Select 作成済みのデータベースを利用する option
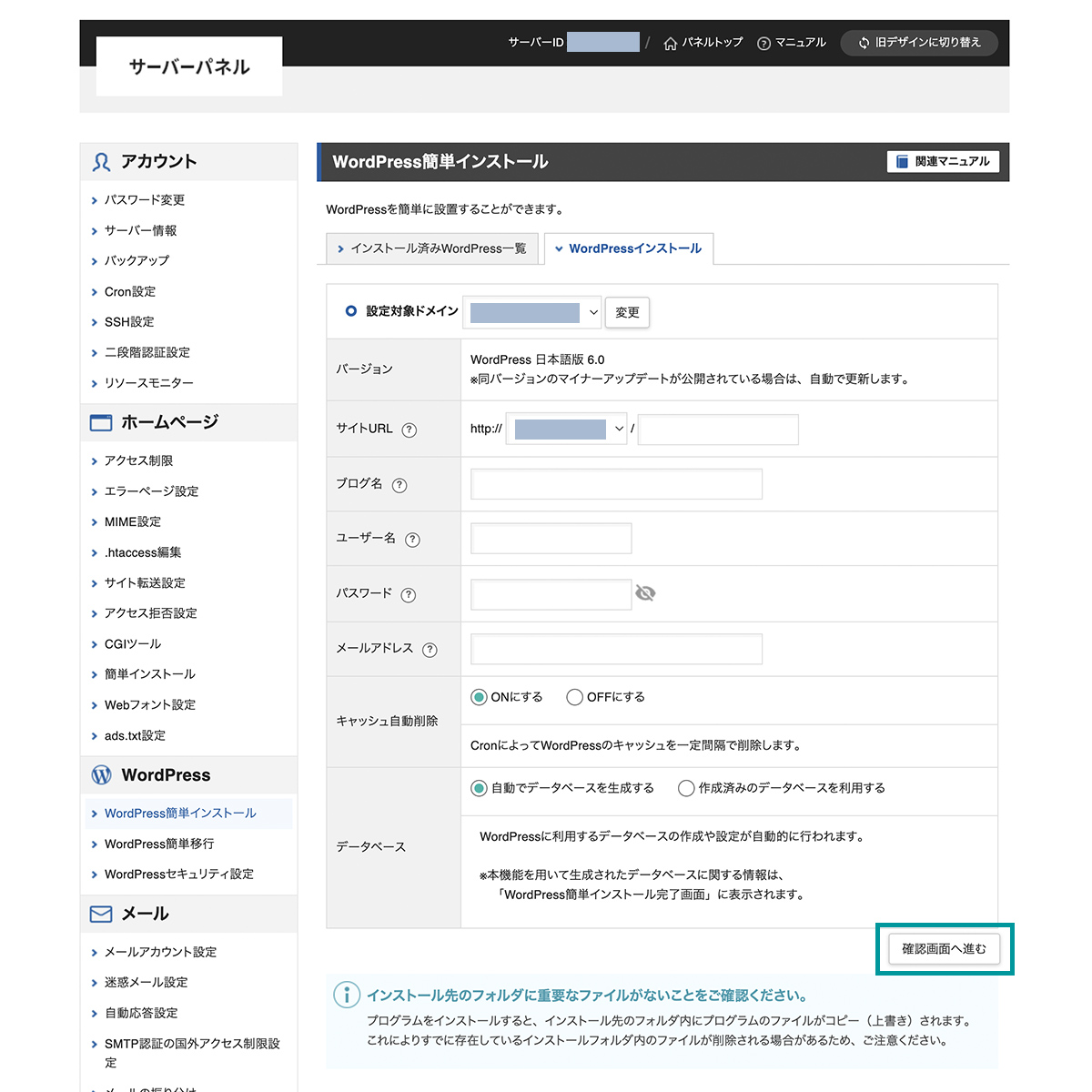This screenshot has height=1092, width=1092. click(686, 788)
